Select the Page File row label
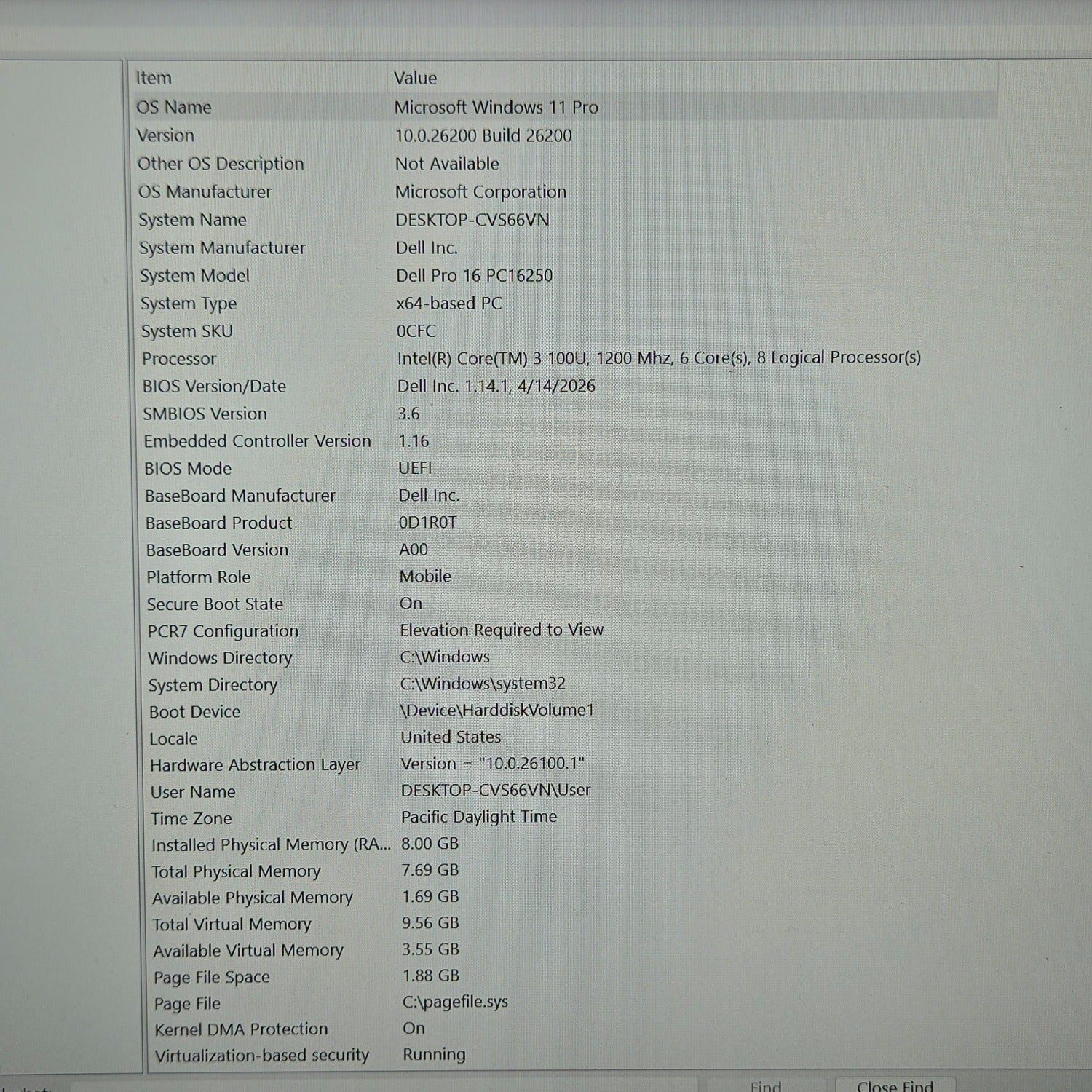Viewport: 1092px width, 1092px height. [x=187, y=1004]
